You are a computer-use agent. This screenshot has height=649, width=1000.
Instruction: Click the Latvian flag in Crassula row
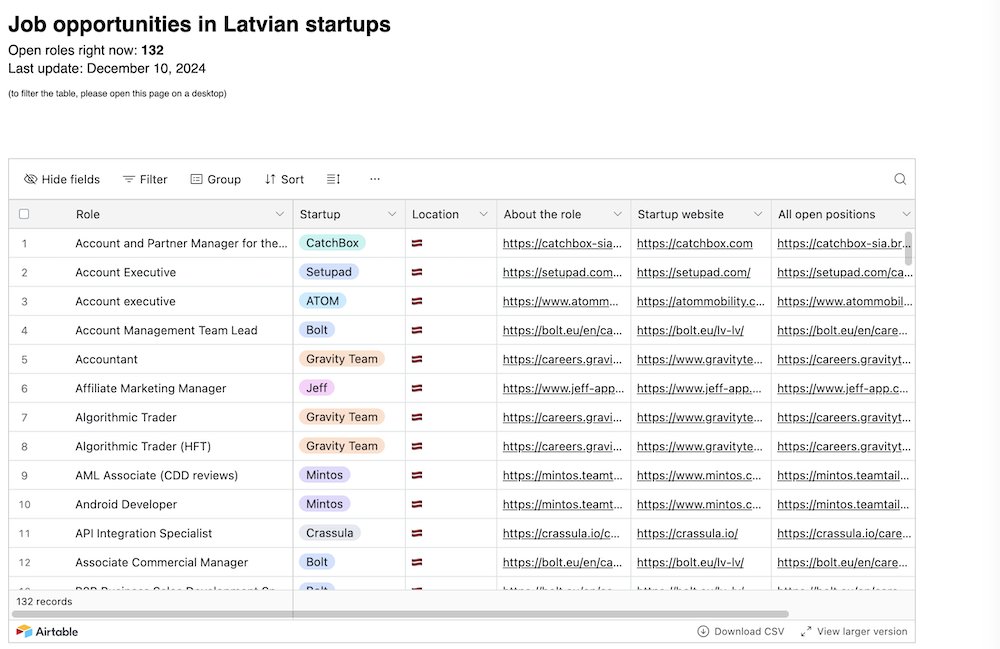coord(417,533)
